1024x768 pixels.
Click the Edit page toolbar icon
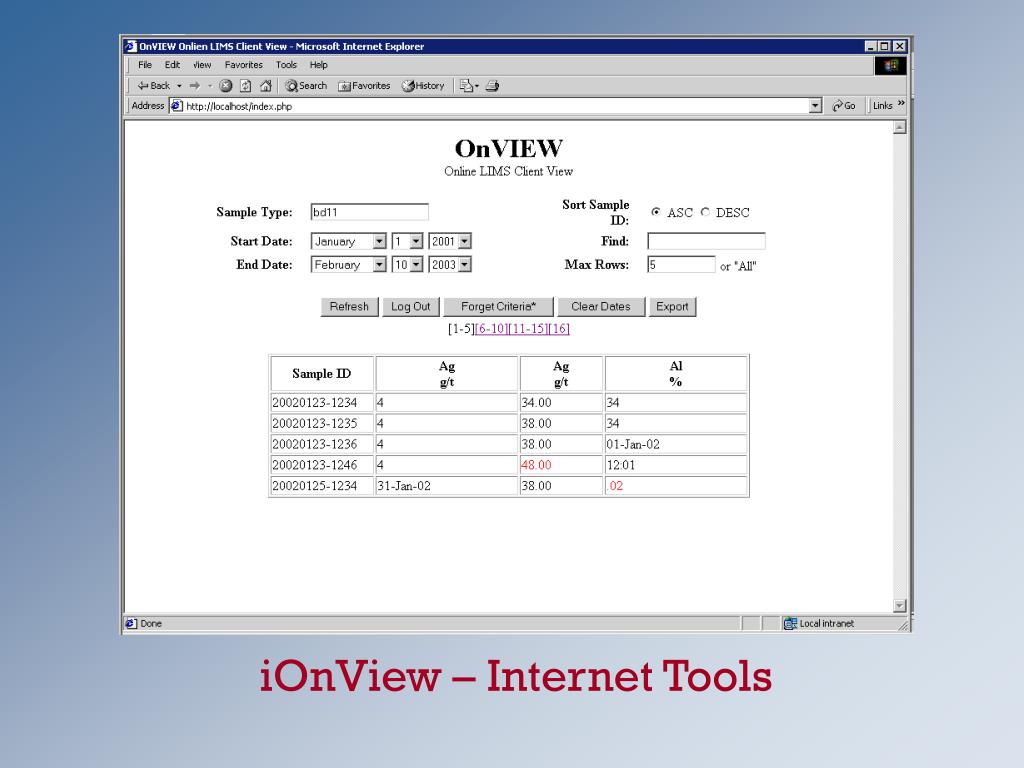466,86
